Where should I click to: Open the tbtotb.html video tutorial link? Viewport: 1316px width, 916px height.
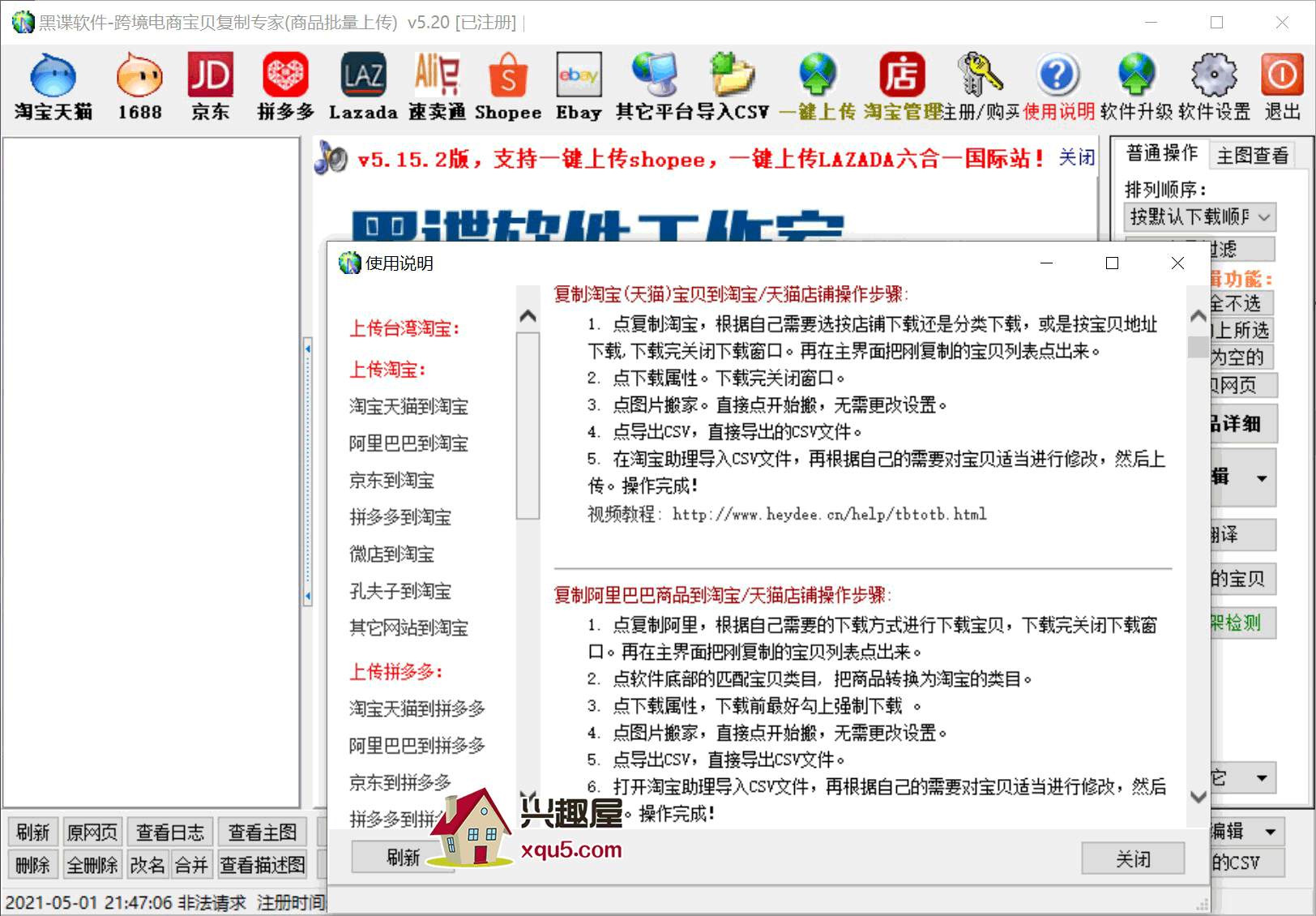coord(830,514)
